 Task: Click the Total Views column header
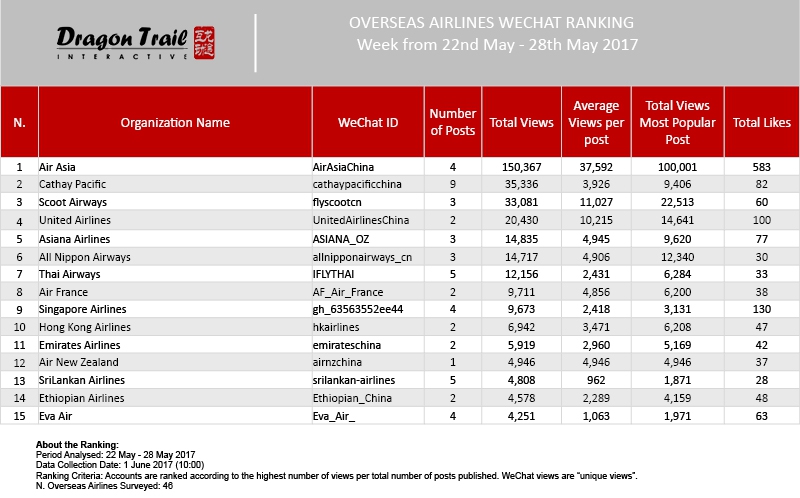tap(521, 122)
